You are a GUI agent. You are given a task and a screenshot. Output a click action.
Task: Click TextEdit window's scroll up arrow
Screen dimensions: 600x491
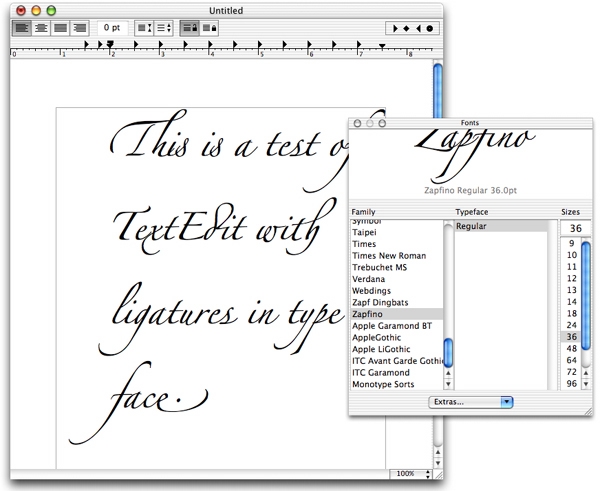coord(438,452)
